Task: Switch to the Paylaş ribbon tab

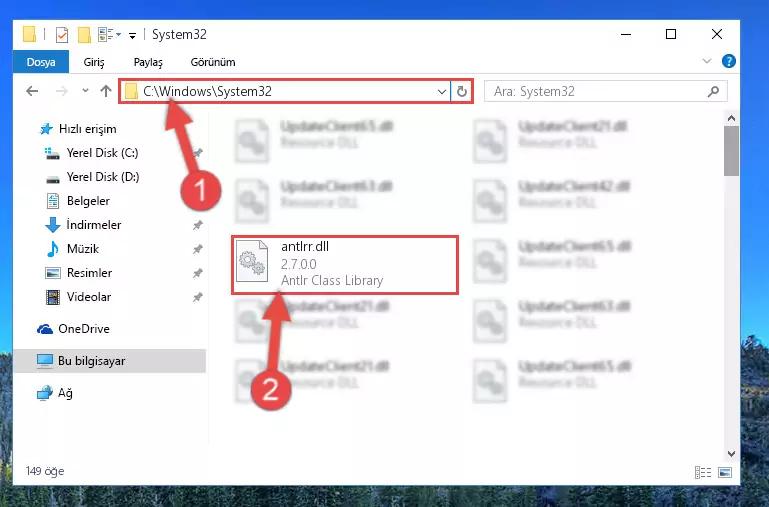Action: tap(148, 62)
